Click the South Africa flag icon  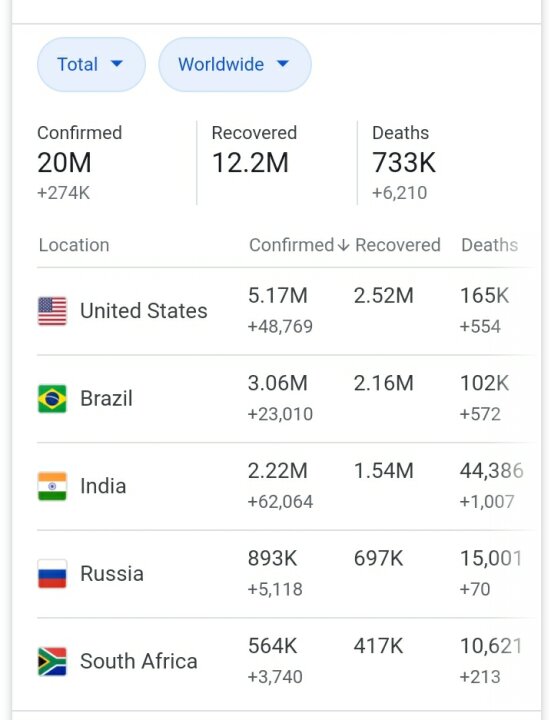(x=52, y=661)
